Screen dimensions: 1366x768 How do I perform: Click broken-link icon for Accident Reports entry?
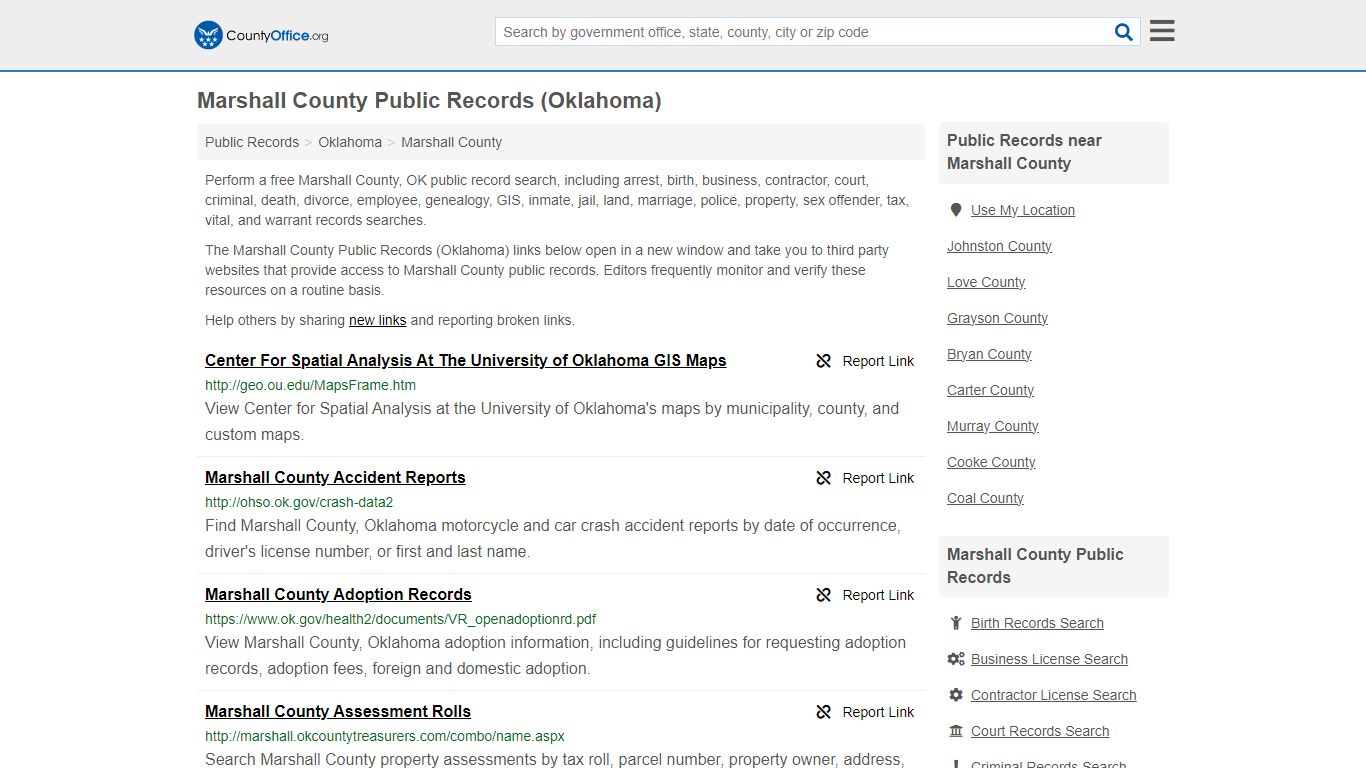[x=824, y=478]
